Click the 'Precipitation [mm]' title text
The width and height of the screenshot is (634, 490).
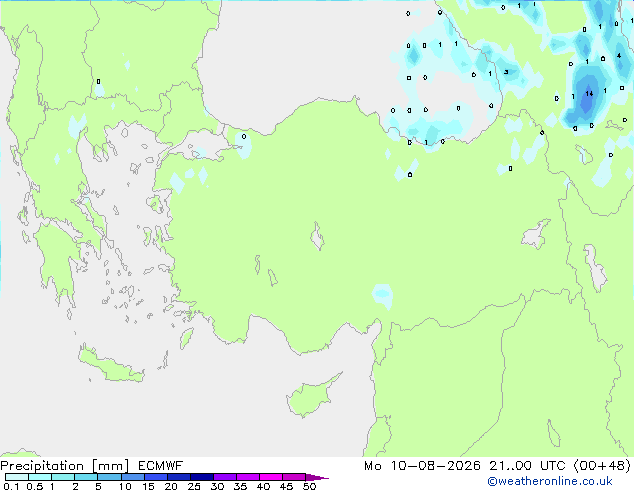[x=65, y=466]
